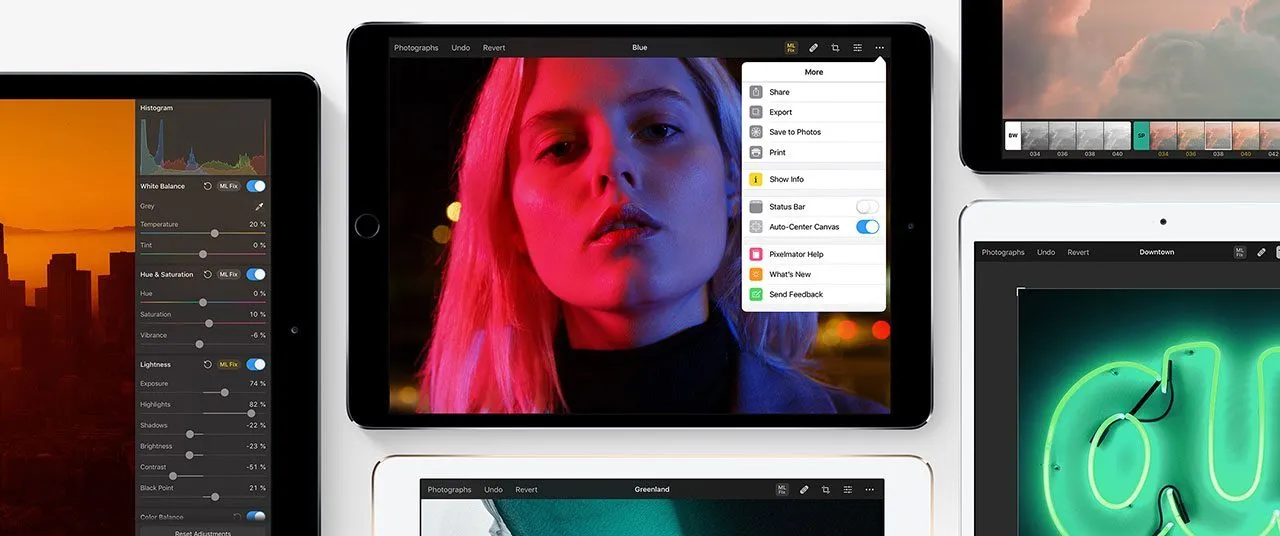This screenshot has width=1280, height=536.
Task: Tap Undo in the Downtown toolbar
Action: (x=1046, y=253)
